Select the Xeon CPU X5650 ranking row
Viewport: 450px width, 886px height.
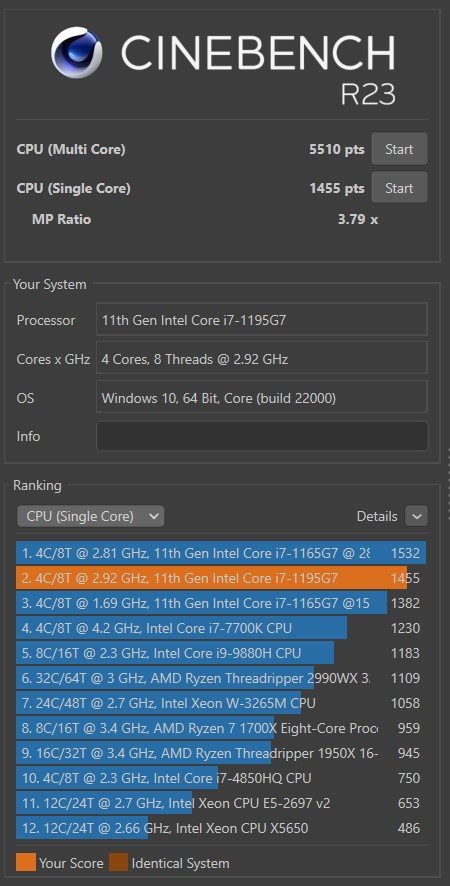click(221, 828)
